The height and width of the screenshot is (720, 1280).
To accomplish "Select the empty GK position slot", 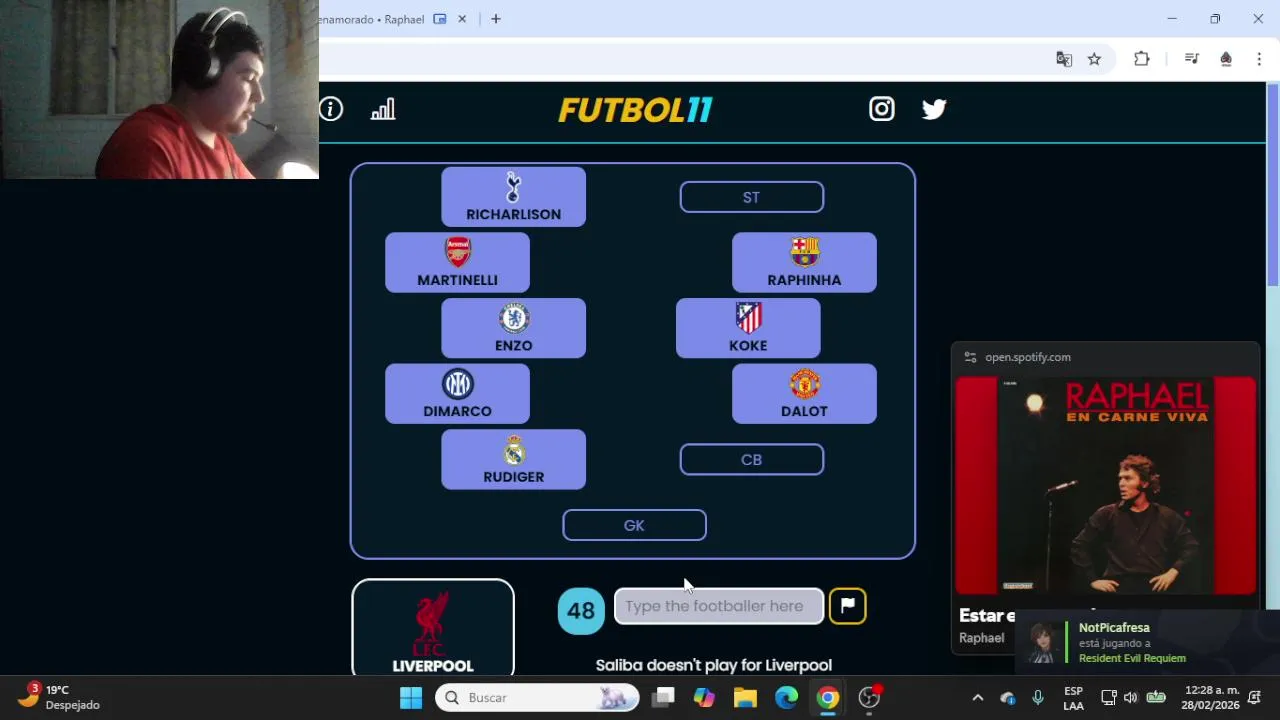I will click(x=634, y=525).
